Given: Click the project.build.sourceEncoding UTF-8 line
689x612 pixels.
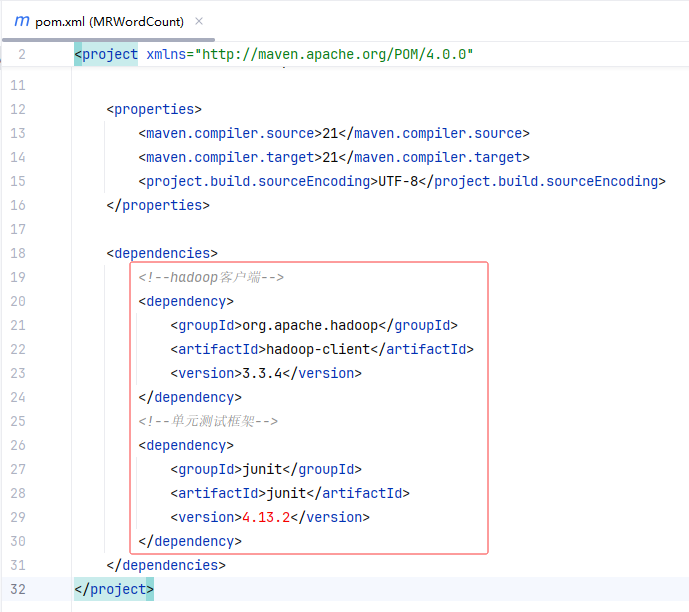Looking at the screenshot, I should [x=402, y=181].
